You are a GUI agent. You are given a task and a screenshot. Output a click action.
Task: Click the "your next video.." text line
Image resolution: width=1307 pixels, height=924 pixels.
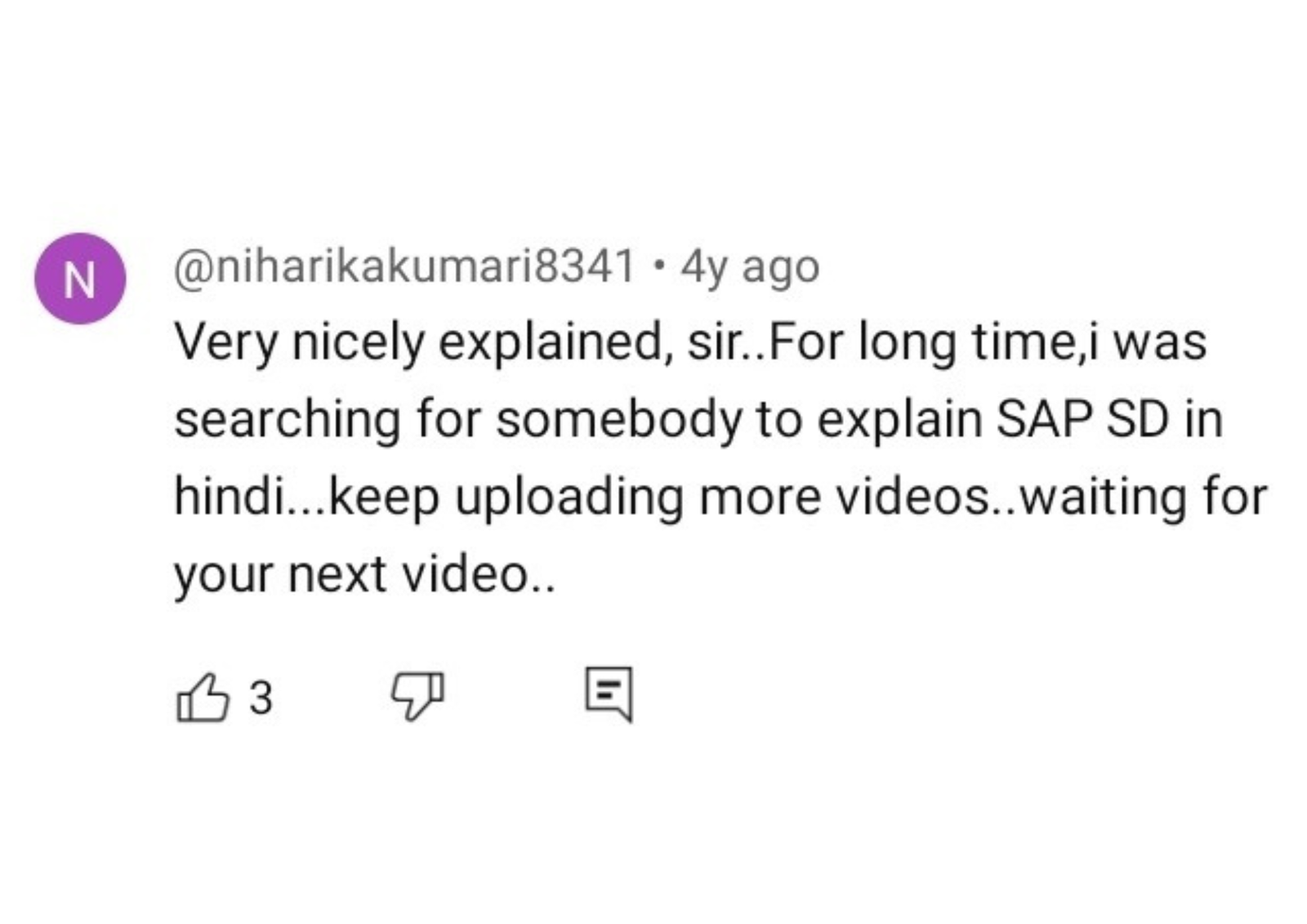(364, 574)
